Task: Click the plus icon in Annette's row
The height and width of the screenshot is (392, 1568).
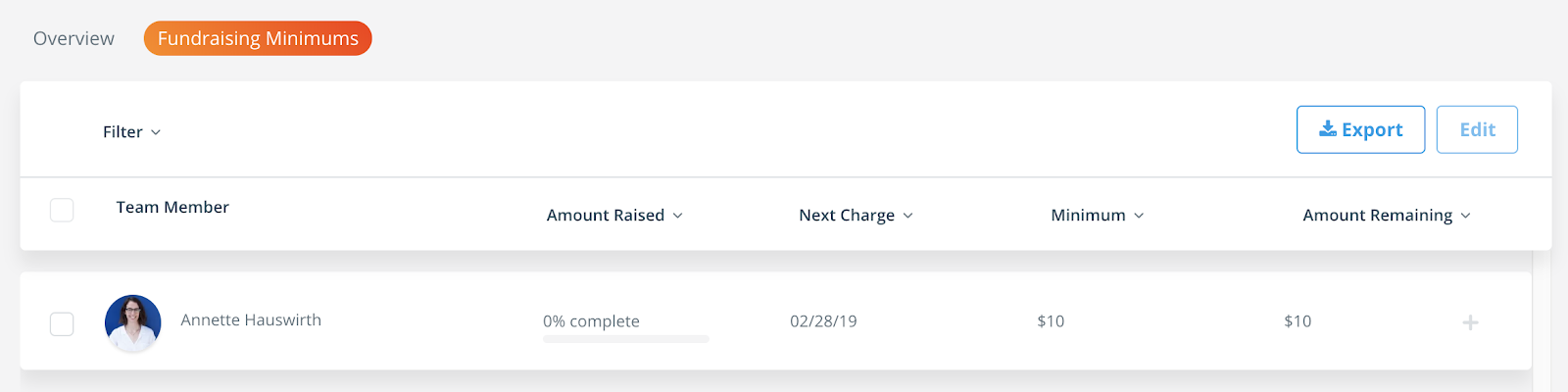Action: (1470, 322)
